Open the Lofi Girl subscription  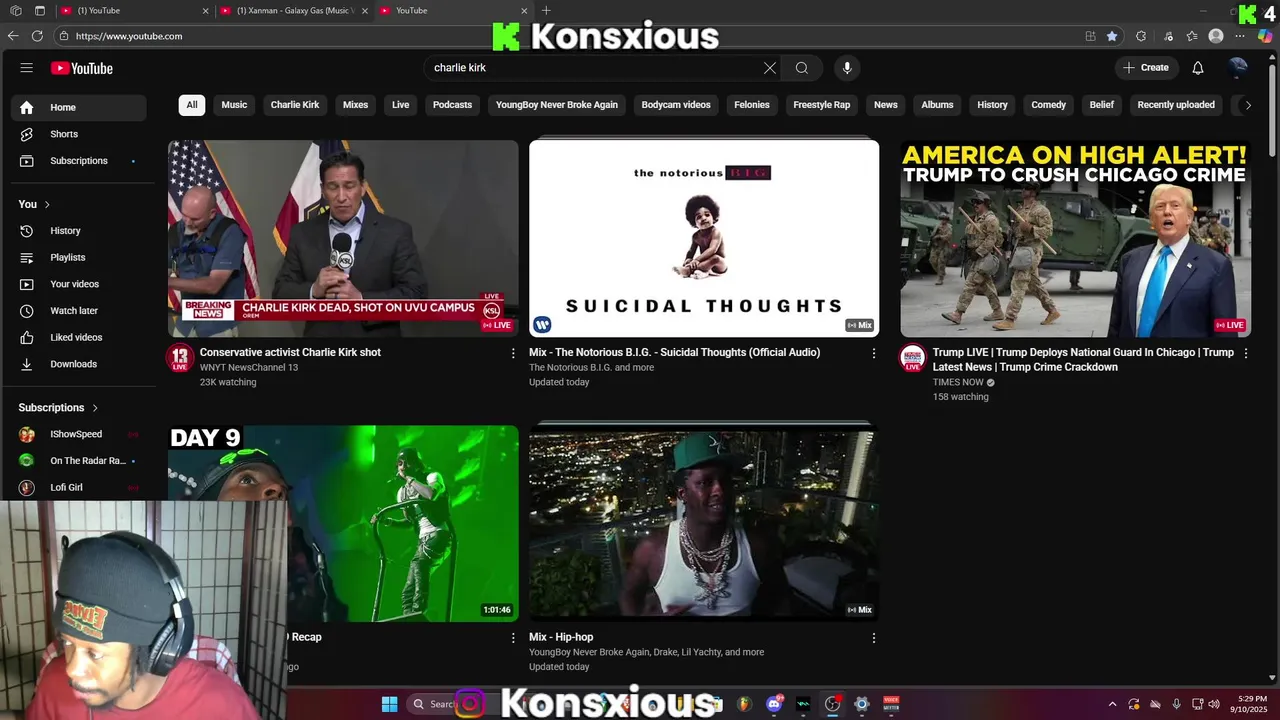(79, 487)
